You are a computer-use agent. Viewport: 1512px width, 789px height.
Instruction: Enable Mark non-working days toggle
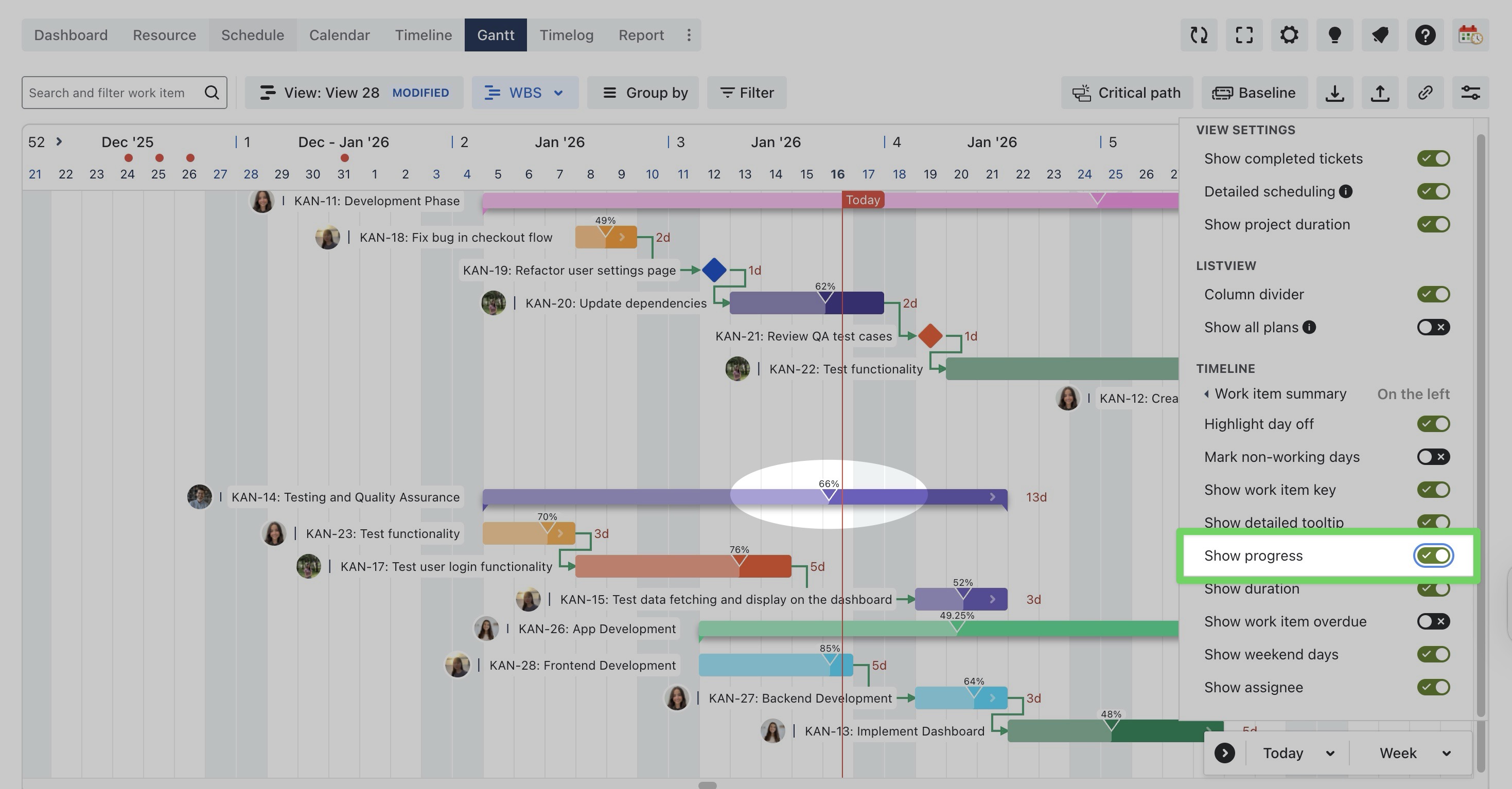(1433, 457)
